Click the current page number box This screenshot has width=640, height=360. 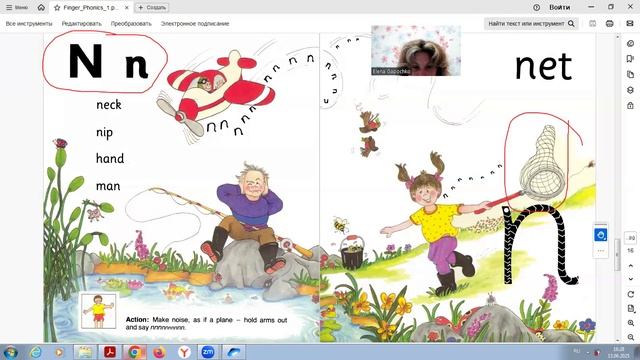[631, 238]
